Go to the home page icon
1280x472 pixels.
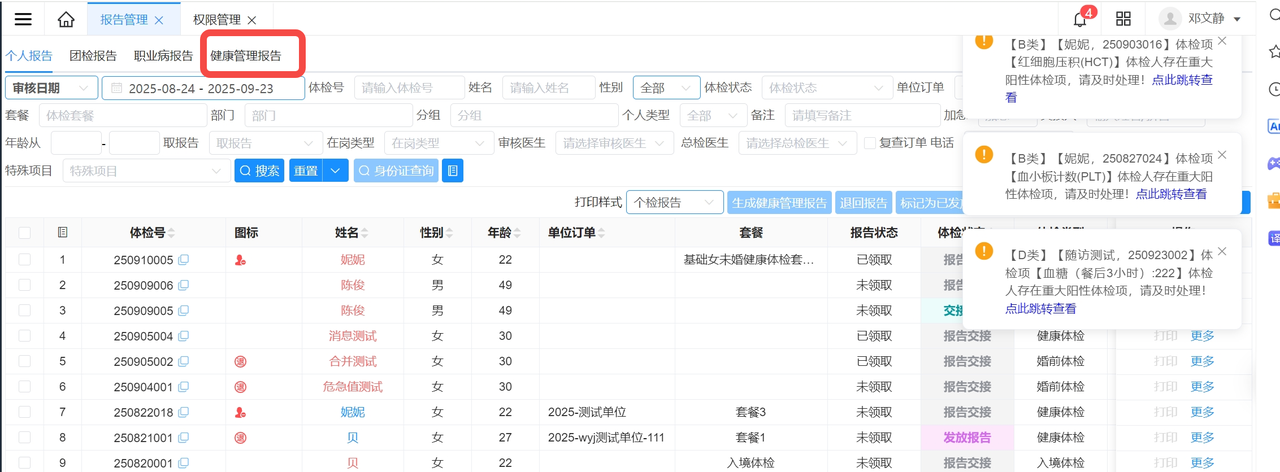(x=66, y=20)
